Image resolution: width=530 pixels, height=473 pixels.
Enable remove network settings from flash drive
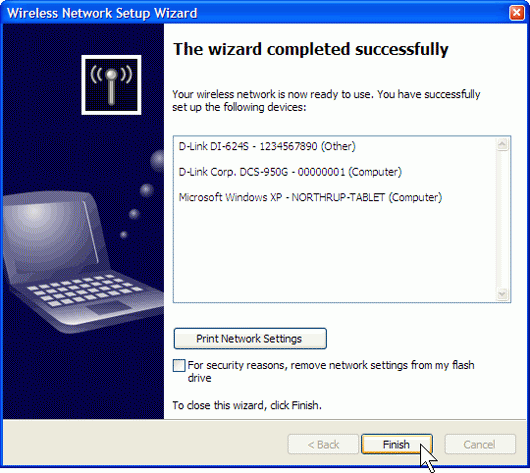point(179,365)
